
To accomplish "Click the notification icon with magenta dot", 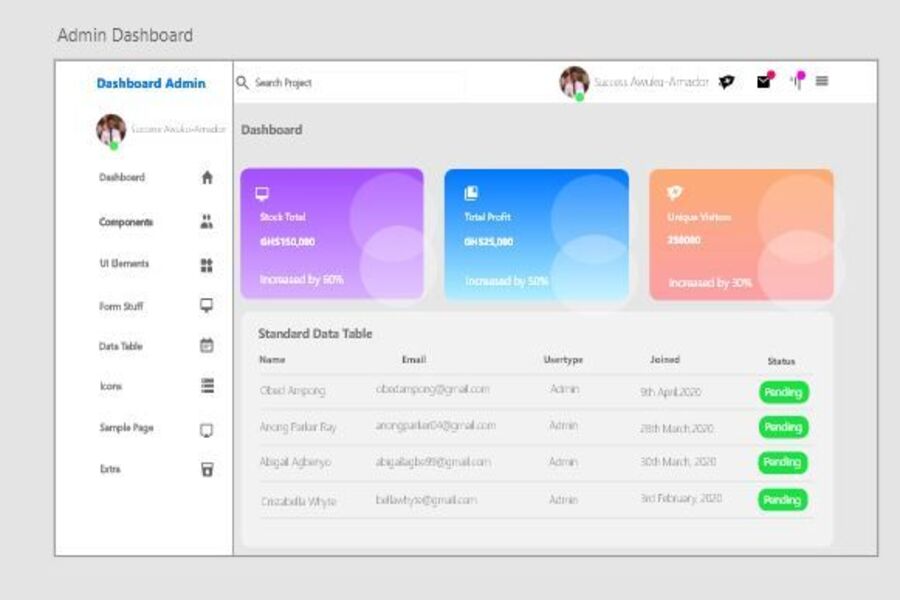I will pos(797,81).
